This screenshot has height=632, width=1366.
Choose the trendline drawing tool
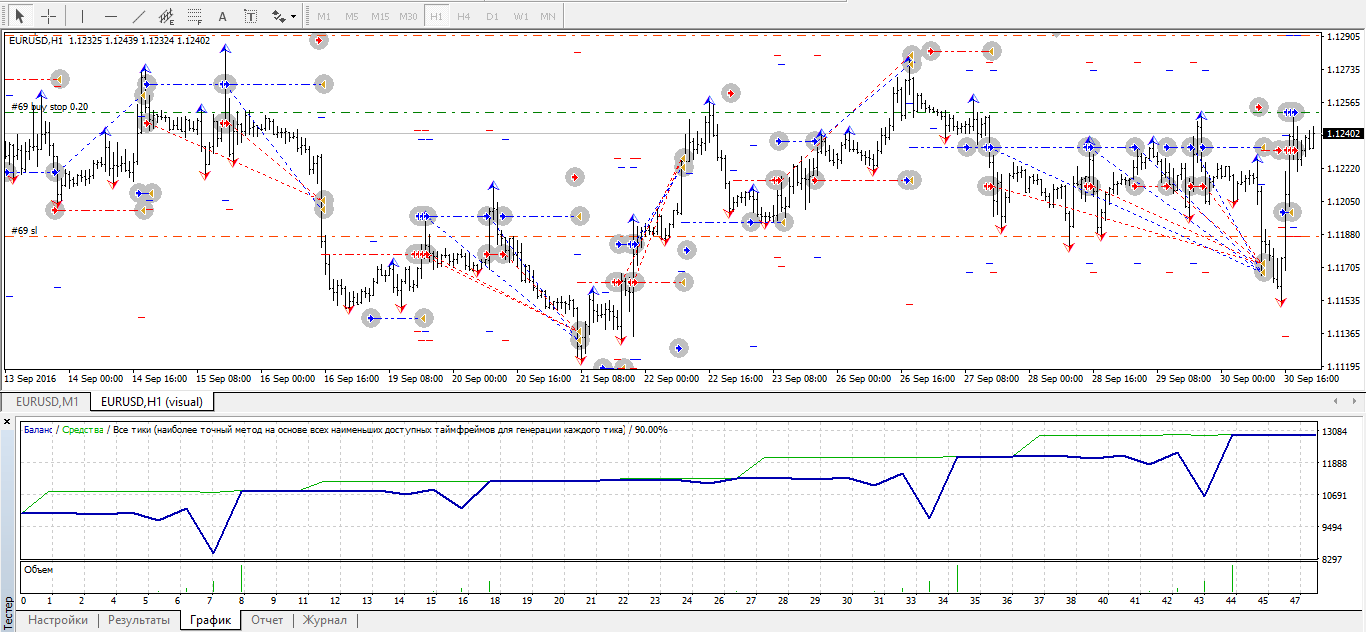click(x=138, y=16)
